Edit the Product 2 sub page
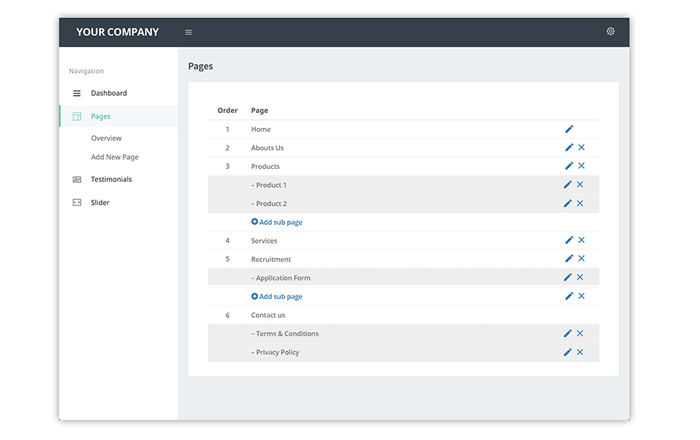 [567, 203]
